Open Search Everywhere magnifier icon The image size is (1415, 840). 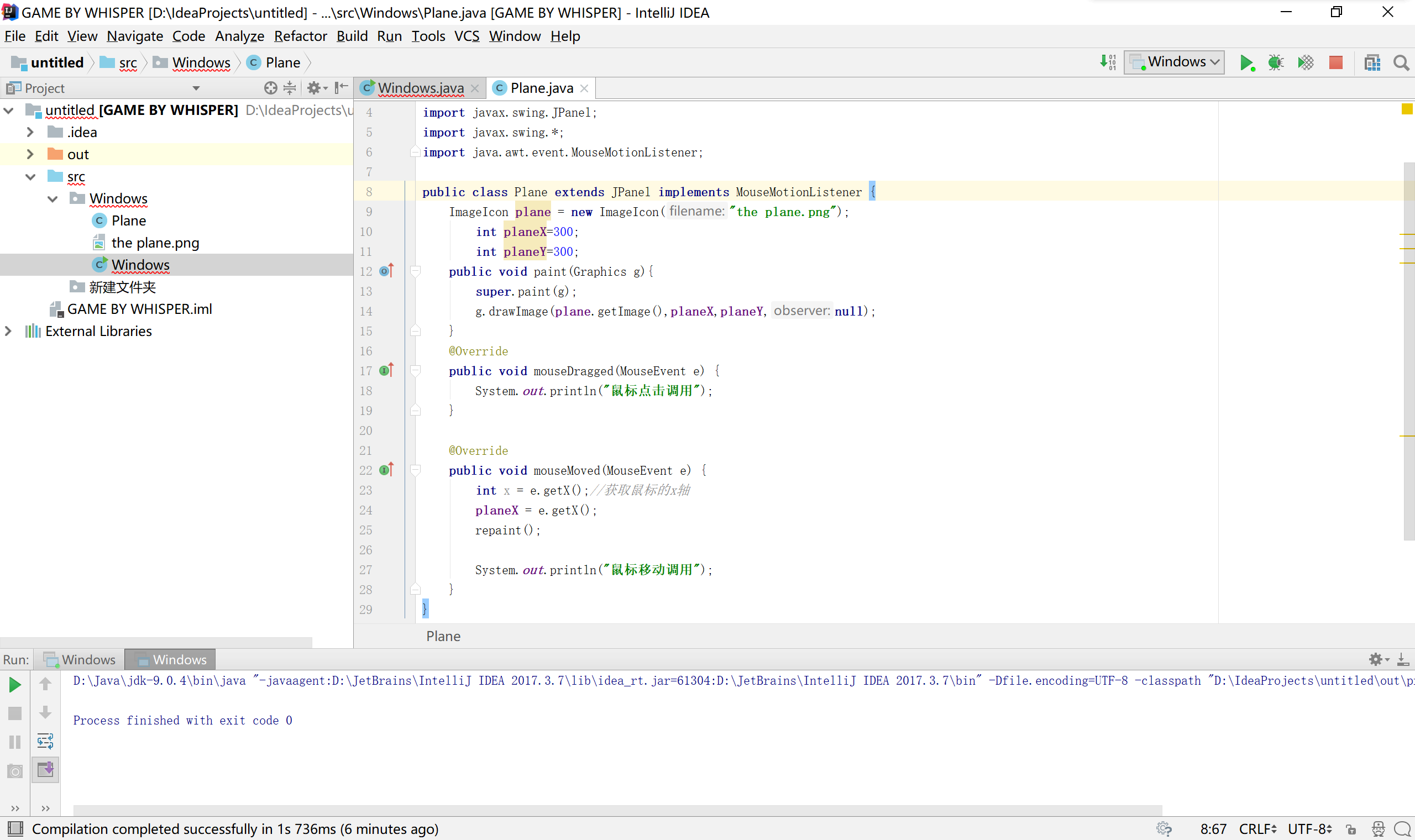1401,62
